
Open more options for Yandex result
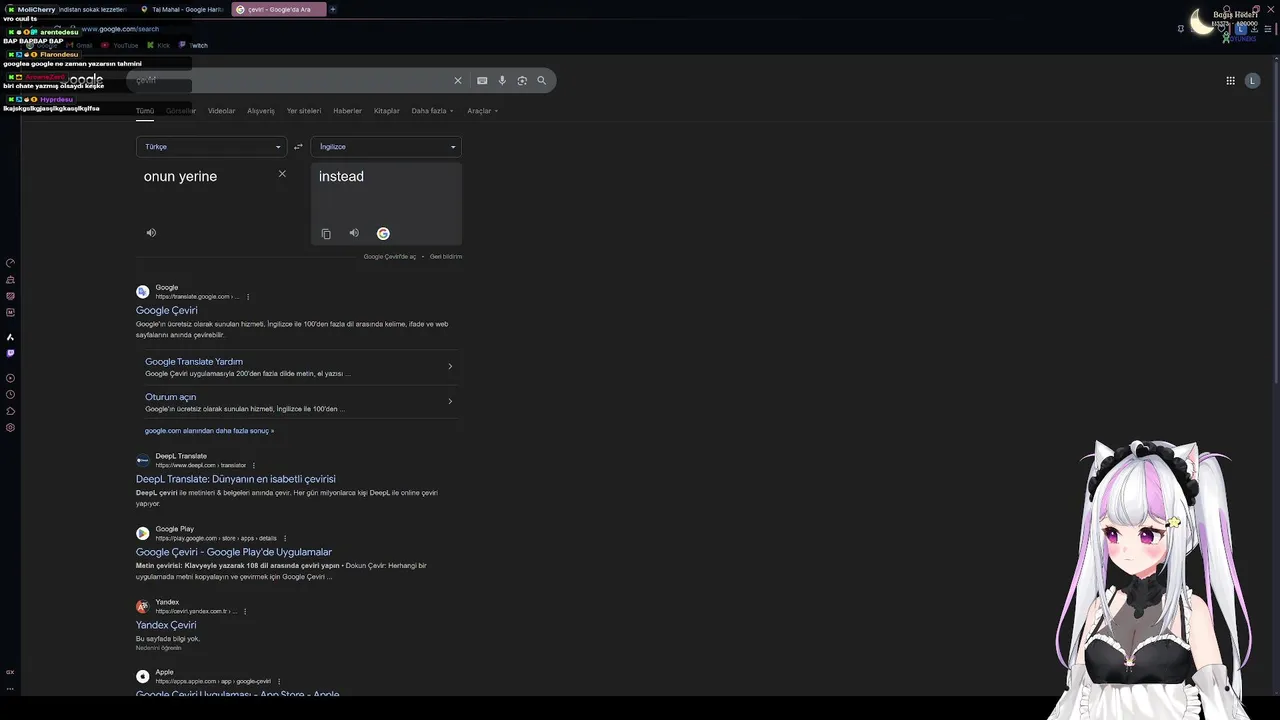click(245, 611)
